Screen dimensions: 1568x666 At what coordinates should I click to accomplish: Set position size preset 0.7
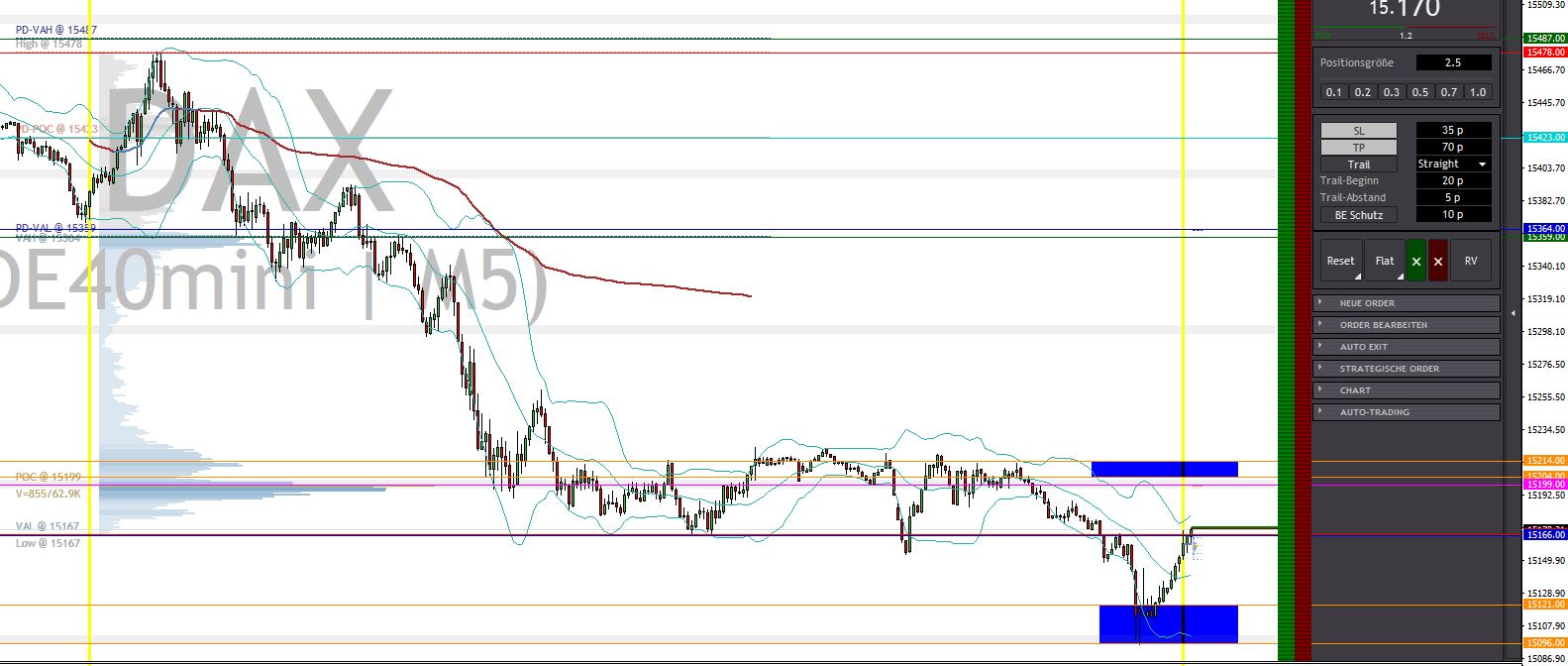tap(1449, 92)
